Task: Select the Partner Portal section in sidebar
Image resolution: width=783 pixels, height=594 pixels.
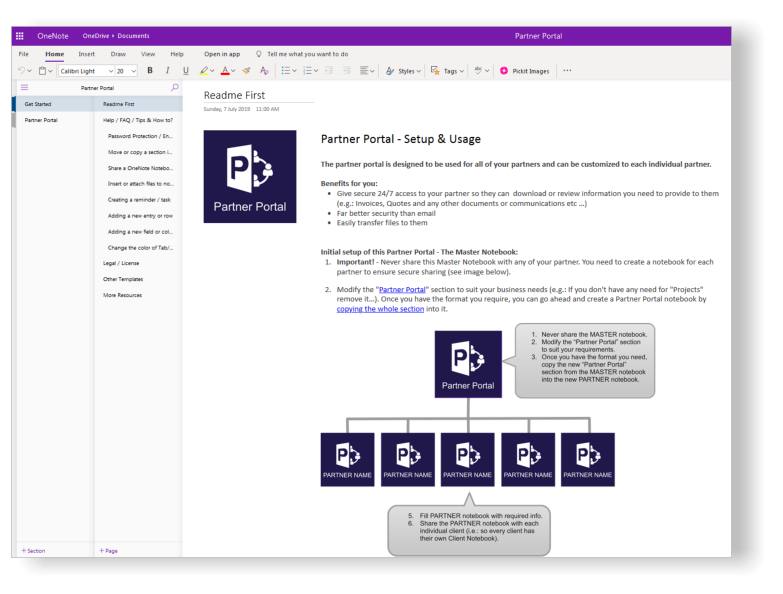Action: click(55, 120)
